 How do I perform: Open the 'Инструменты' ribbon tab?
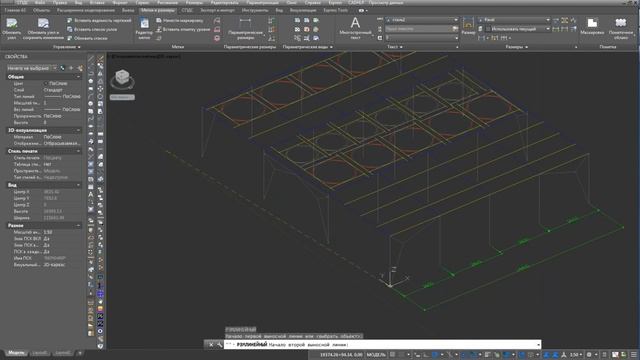click(255, 10)
